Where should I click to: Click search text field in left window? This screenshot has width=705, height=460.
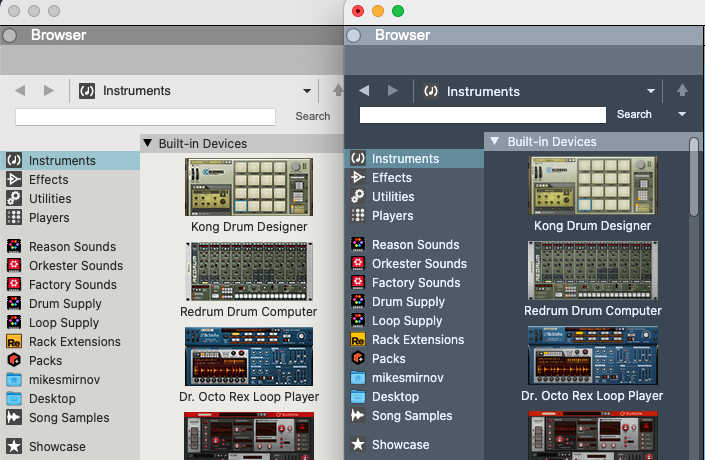click(145, 117)
